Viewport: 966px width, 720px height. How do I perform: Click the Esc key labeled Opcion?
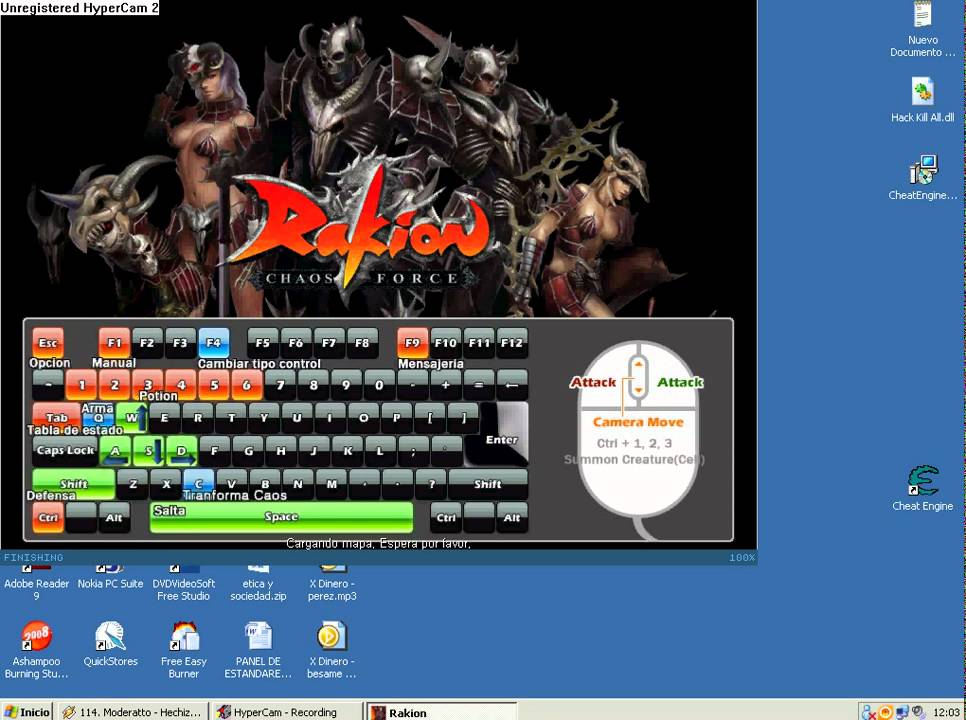48,342
